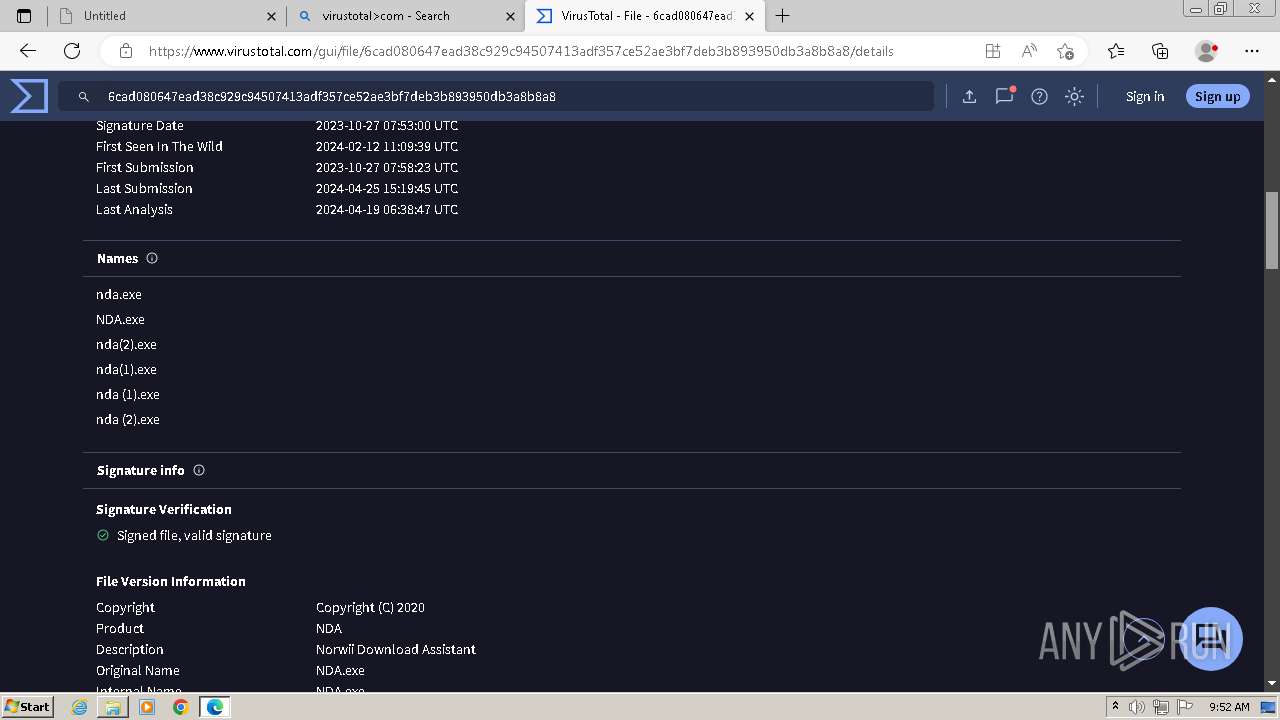Click the Norwii Download Assistant description
The height and width of the screenshot is (720, 1280).
396,649
